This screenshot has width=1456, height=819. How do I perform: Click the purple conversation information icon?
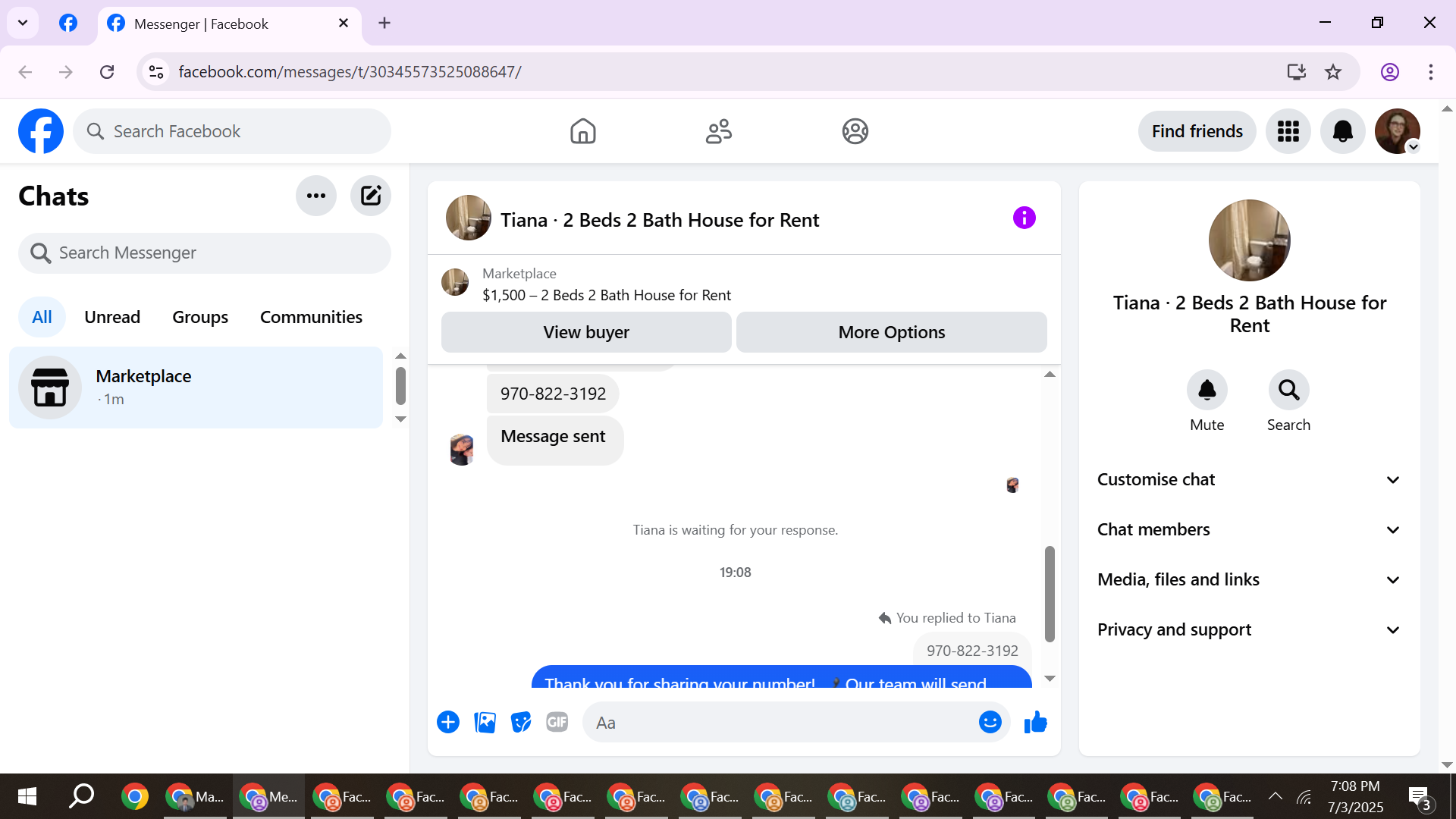(x=1024, y=218)
